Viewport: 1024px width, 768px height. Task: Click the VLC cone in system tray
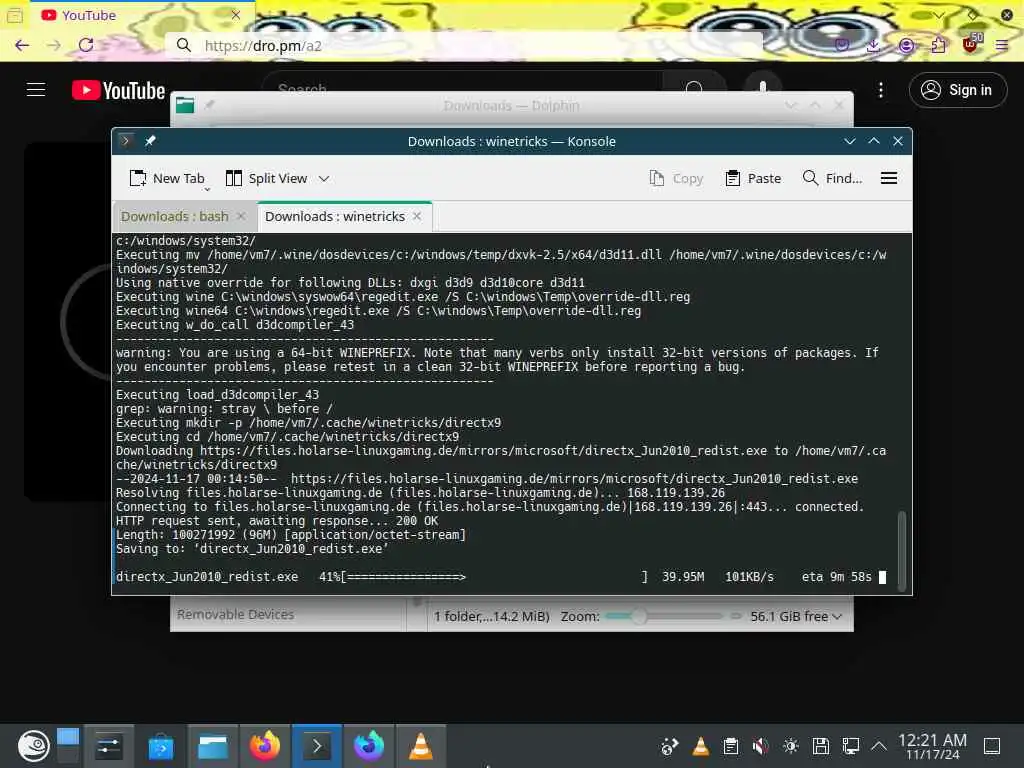[x=701, y=746]
